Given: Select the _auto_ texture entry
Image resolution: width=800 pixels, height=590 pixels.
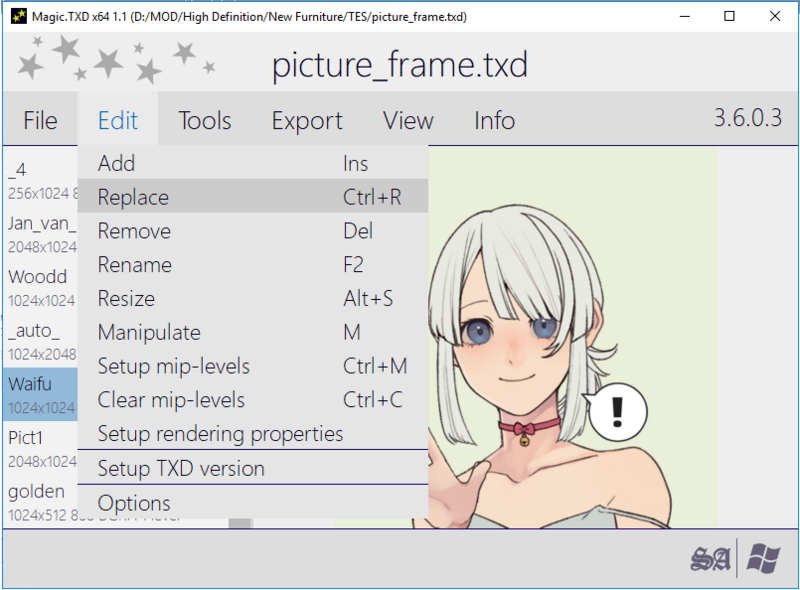Looking at the screenshot, I should point(41,341).
